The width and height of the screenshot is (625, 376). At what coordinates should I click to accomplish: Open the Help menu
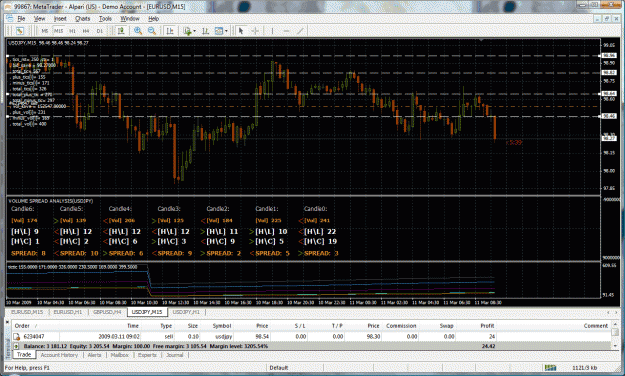pos(153,18)
